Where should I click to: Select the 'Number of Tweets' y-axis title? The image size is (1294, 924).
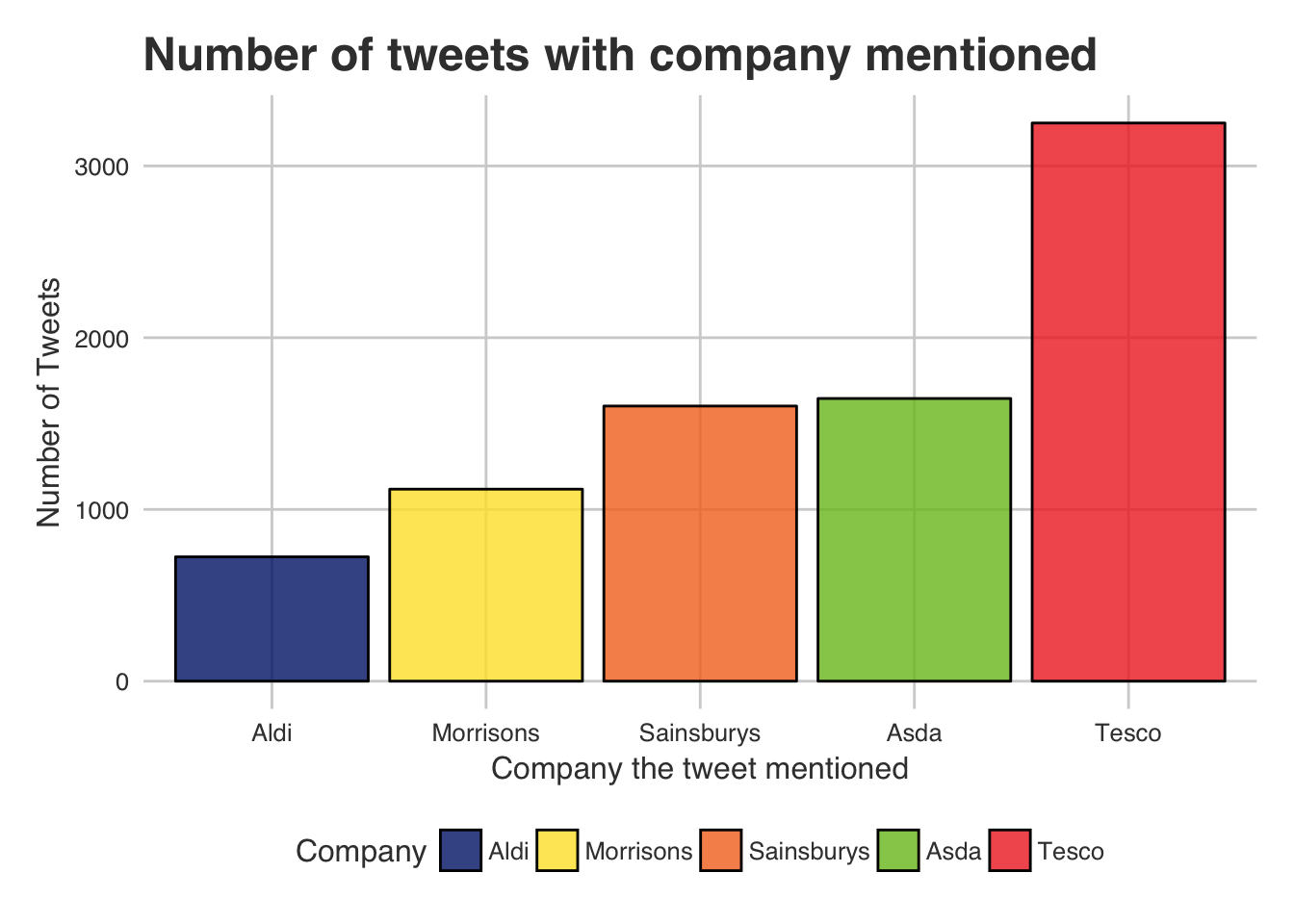pyautogui.click(x=49, y=402)
